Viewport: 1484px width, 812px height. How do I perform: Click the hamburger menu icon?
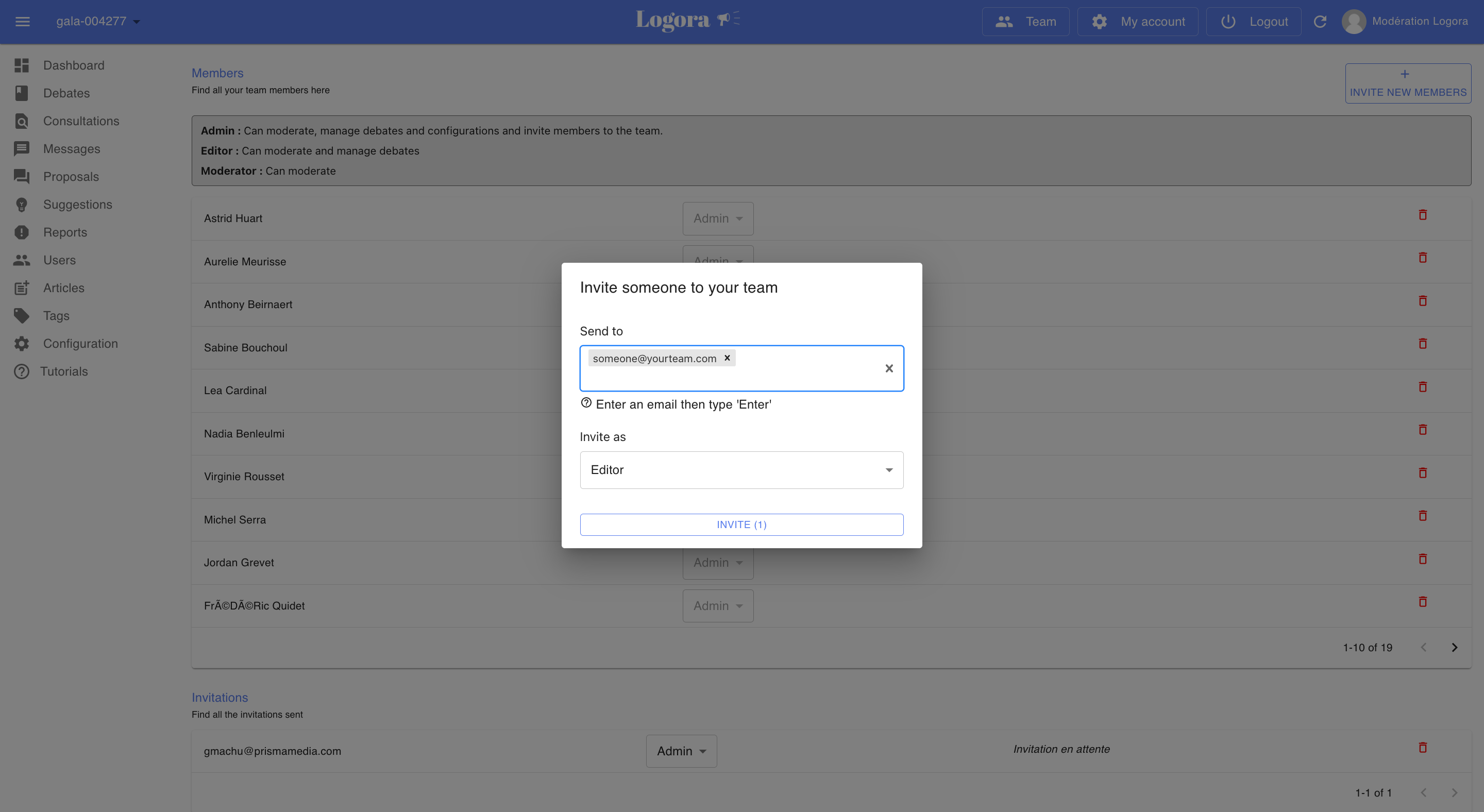[23, 22]
